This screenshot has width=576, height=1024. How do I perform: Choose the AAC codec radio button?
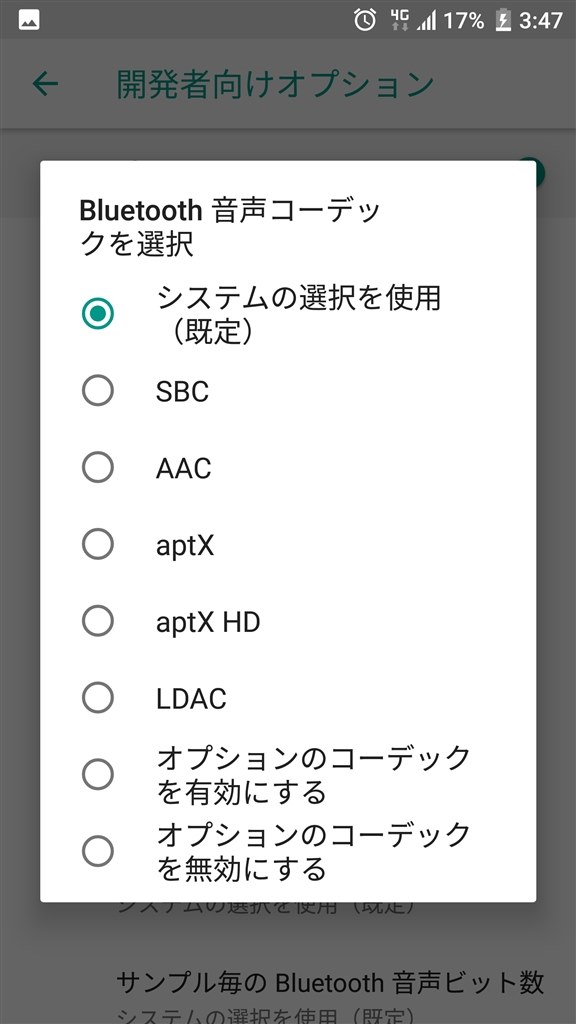click(98, 468)
